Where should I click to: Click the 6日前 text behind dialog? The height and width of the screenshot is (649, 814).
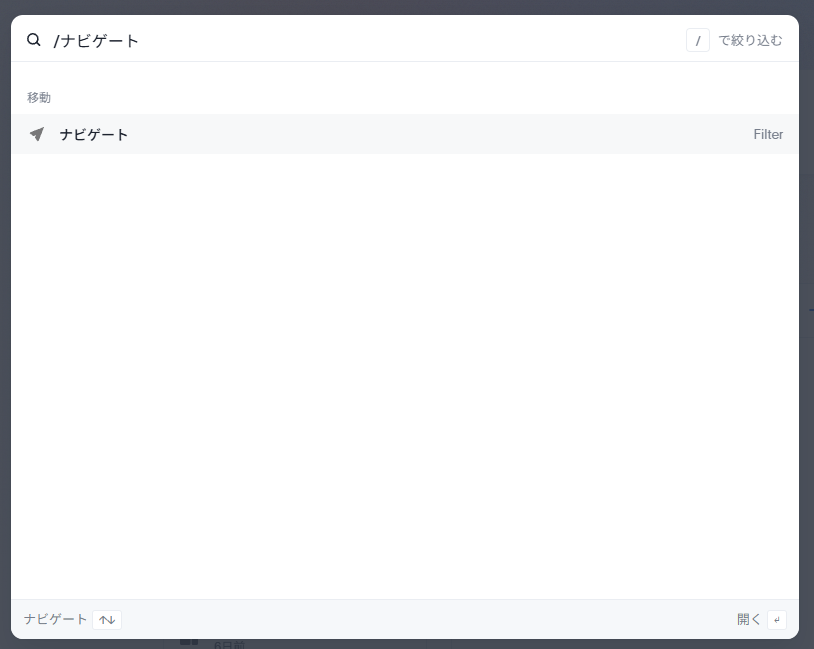pos(229,644)
